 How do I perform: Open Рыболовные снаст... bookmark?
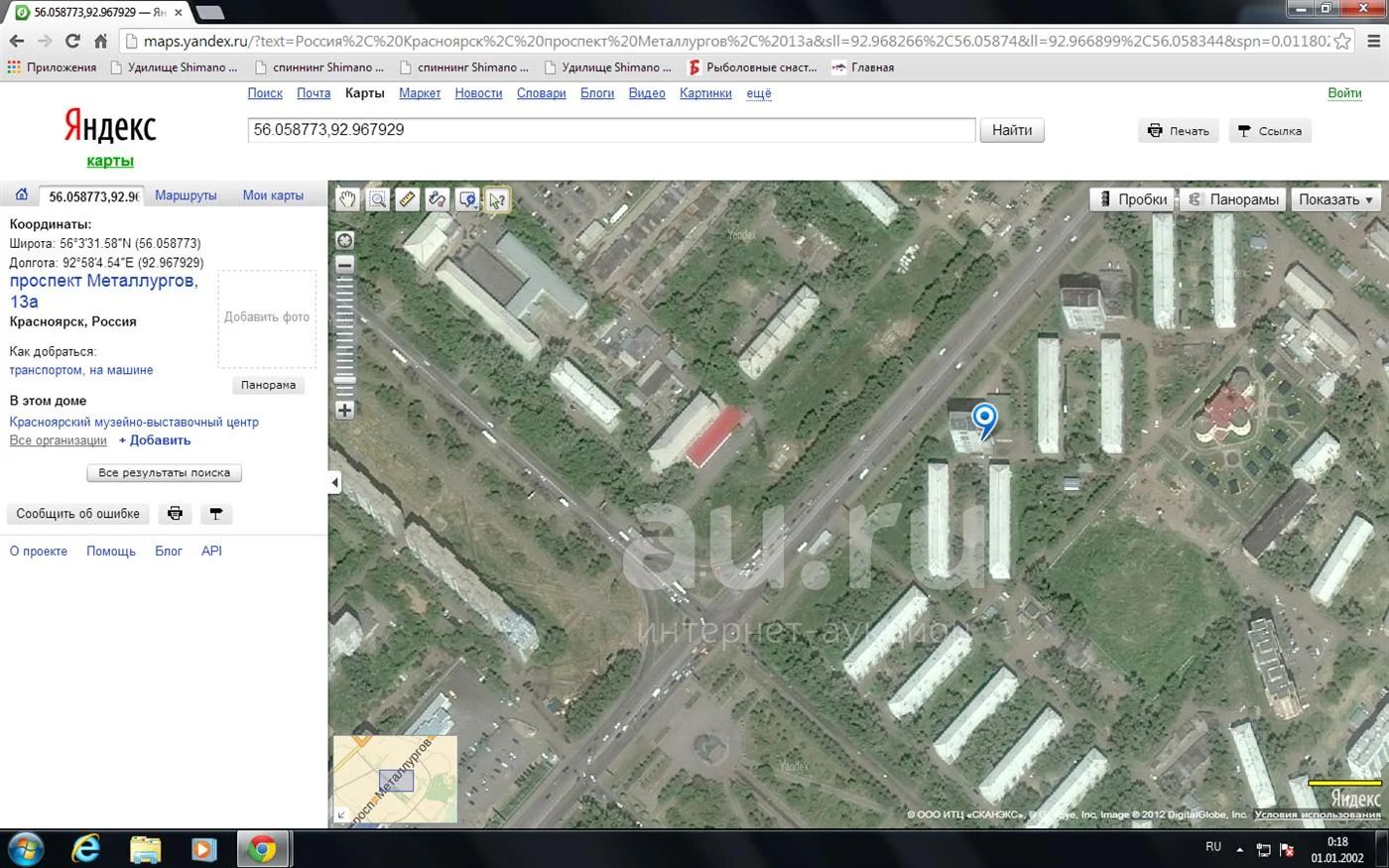(753, 67)
